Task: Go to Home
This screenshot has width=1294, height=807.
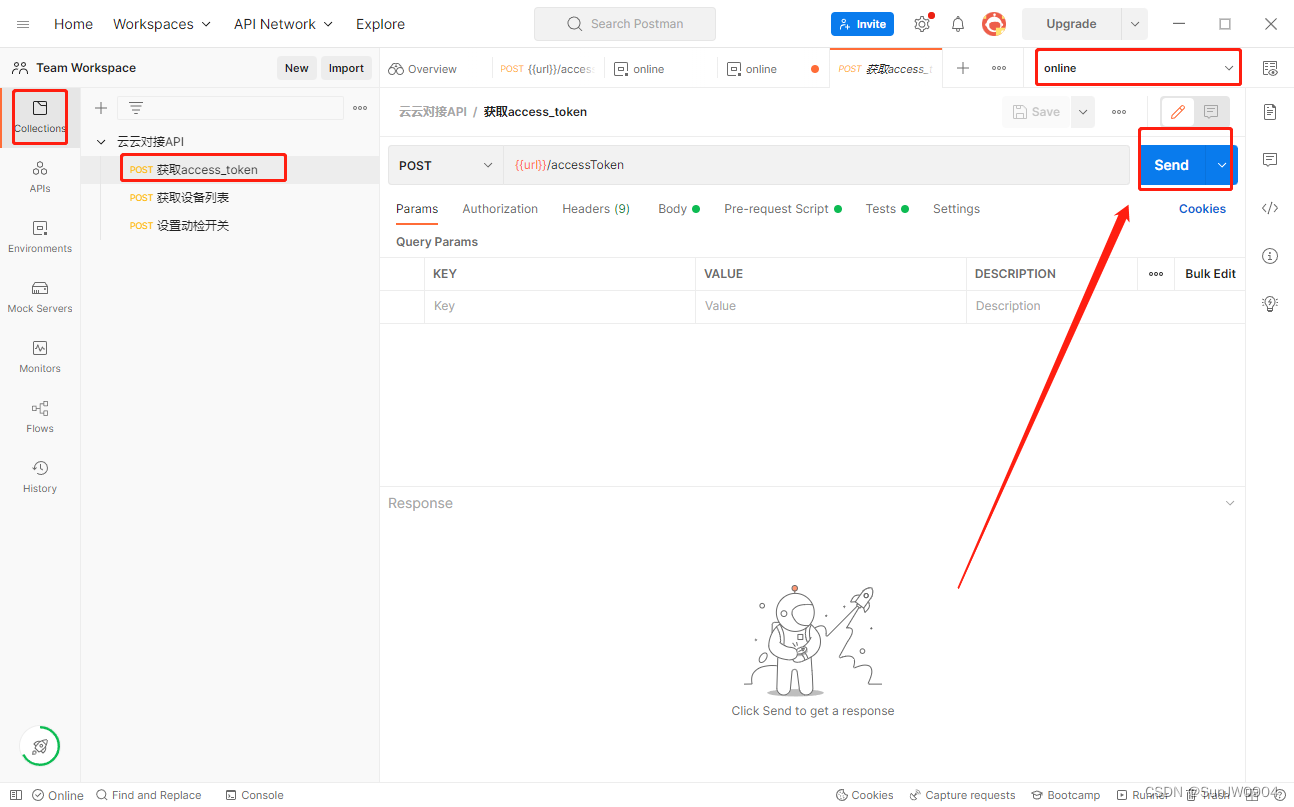Action: (x=73, y=24)
